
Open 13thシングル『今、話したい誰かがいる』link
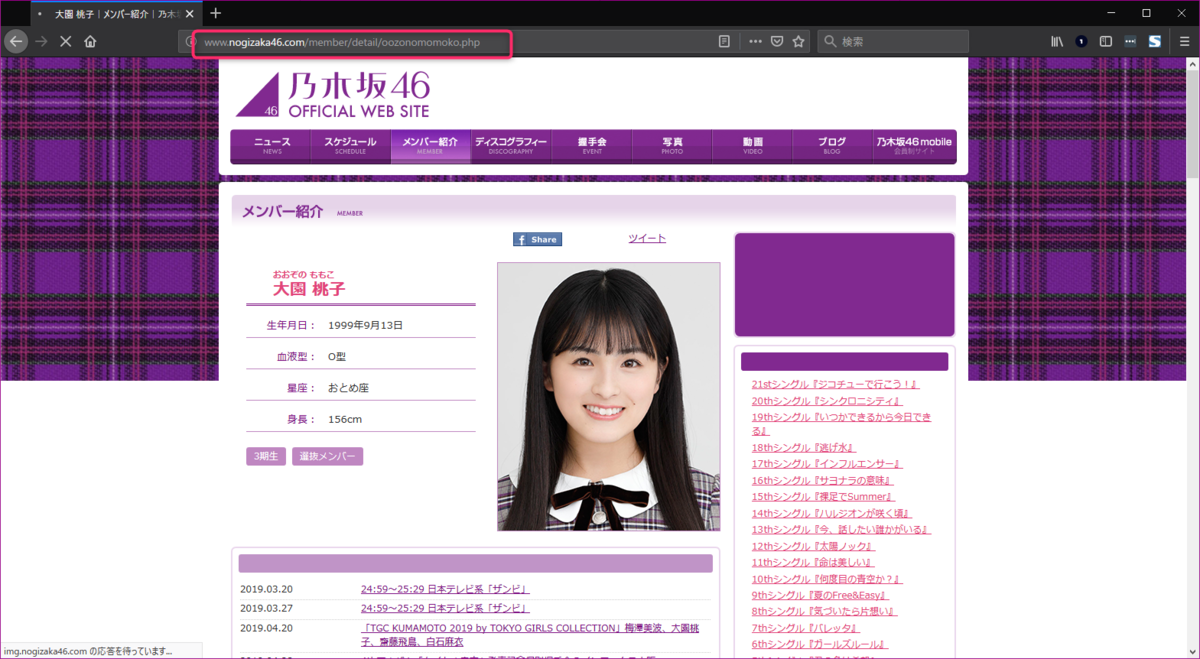tap(842, 530)
